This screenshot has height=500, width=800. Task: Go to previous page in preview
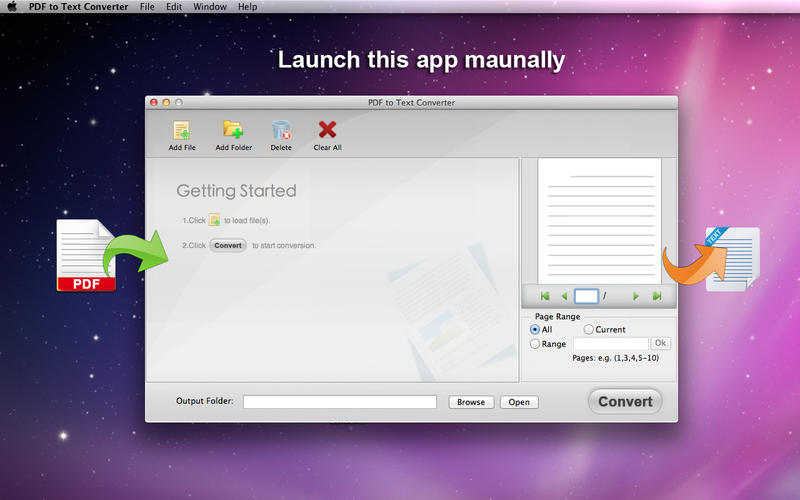(564, 296)
